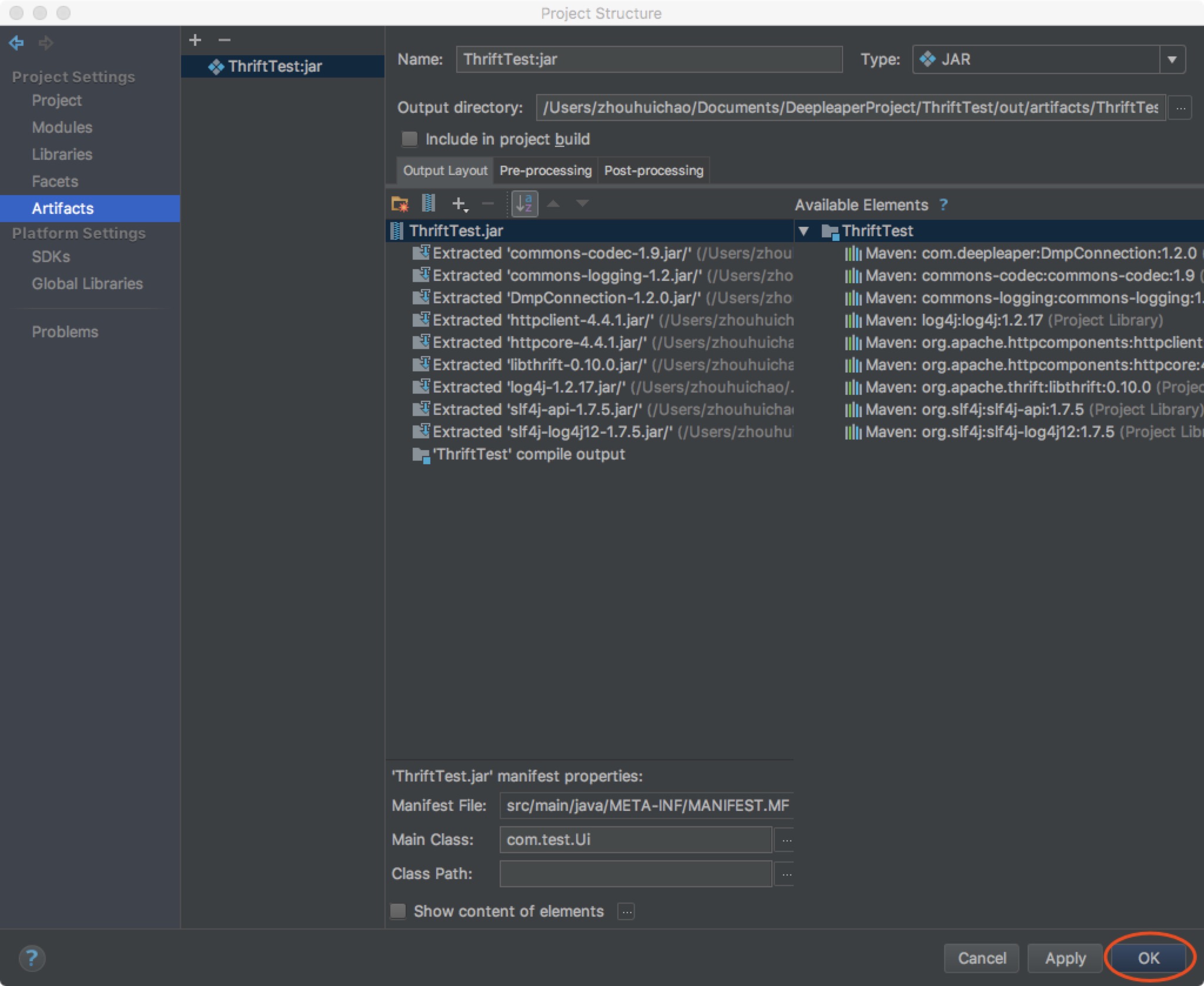Viewport: 1204px width, 986px height.
Task: Select Extracted libthrift-0.10.0.jar entry
Action: coord(602,365)
